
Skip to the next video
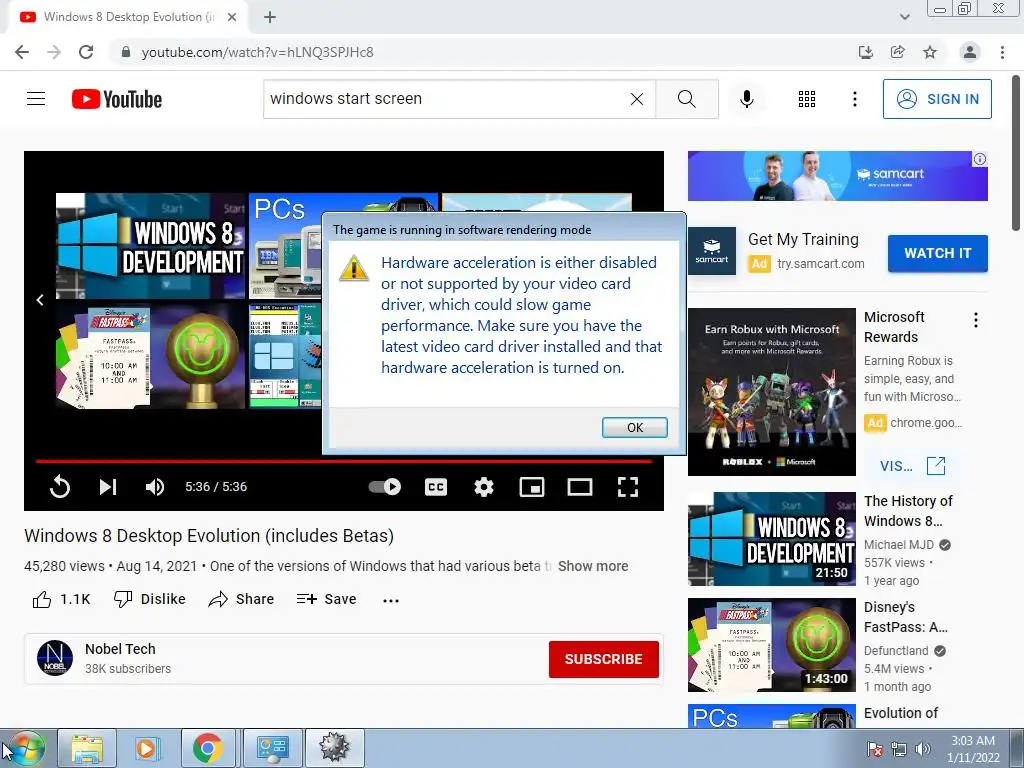pyautogui.click(x=108, y=487)
